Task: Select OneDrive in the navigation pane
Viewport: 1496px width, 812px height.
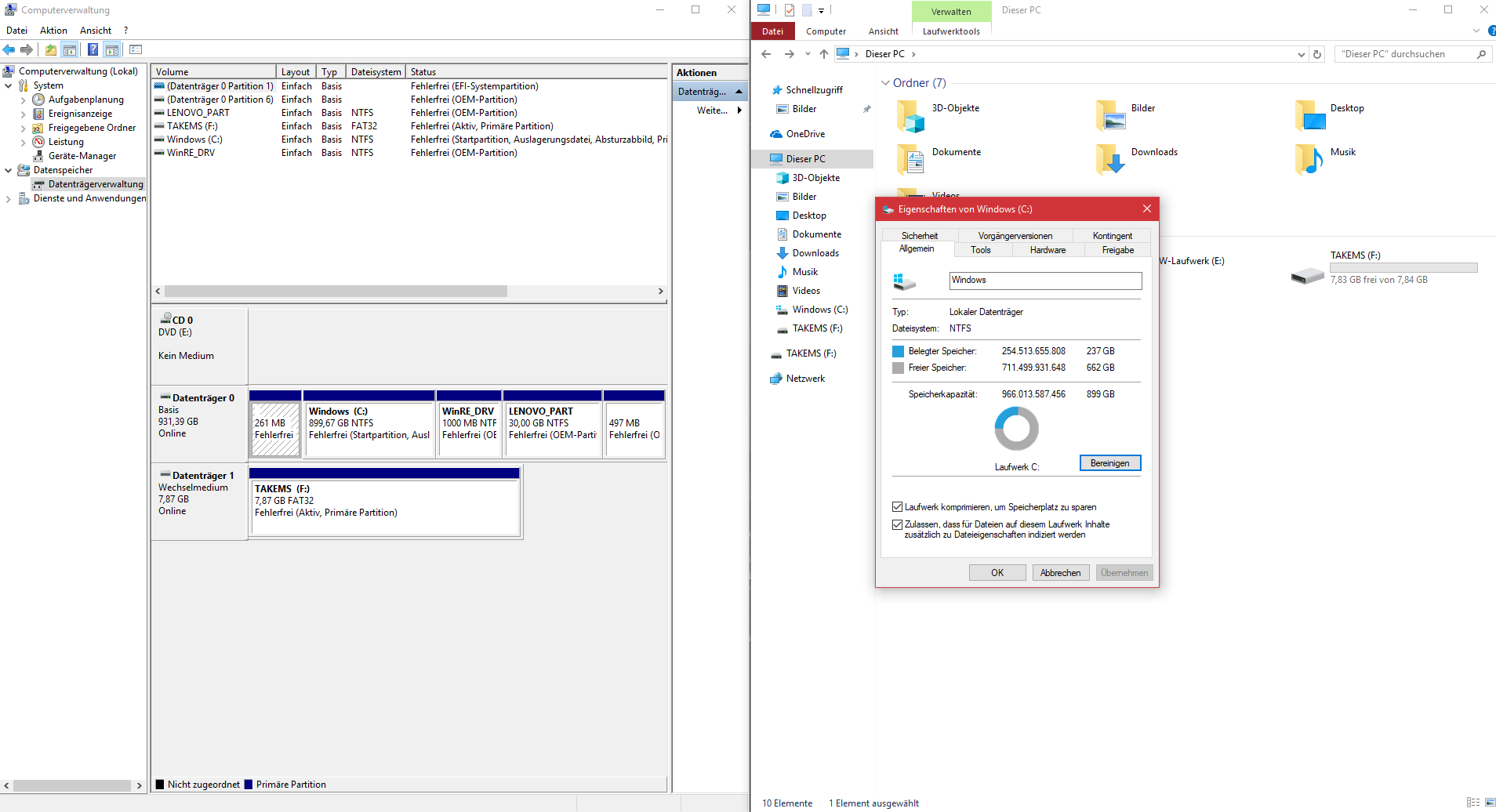Action: pos(805,134)
